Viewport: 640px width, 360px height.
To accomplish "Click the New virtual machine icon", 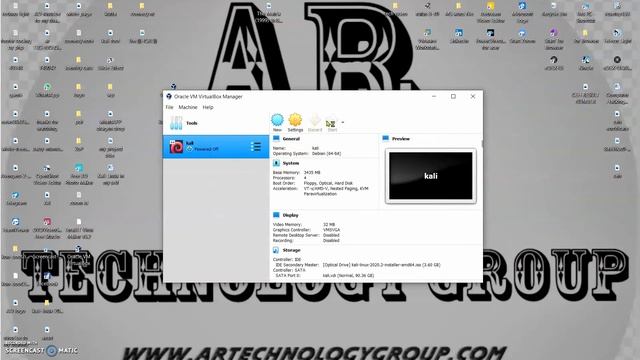I will pyautogui.click(x=277, y=120).
